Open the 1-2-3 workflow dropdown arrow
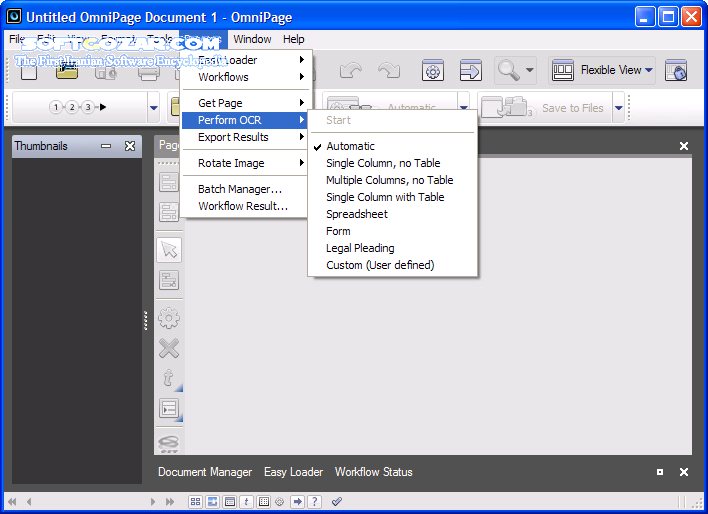The width and height of the screenshot is (708, 514). click(x=154, y=107)
